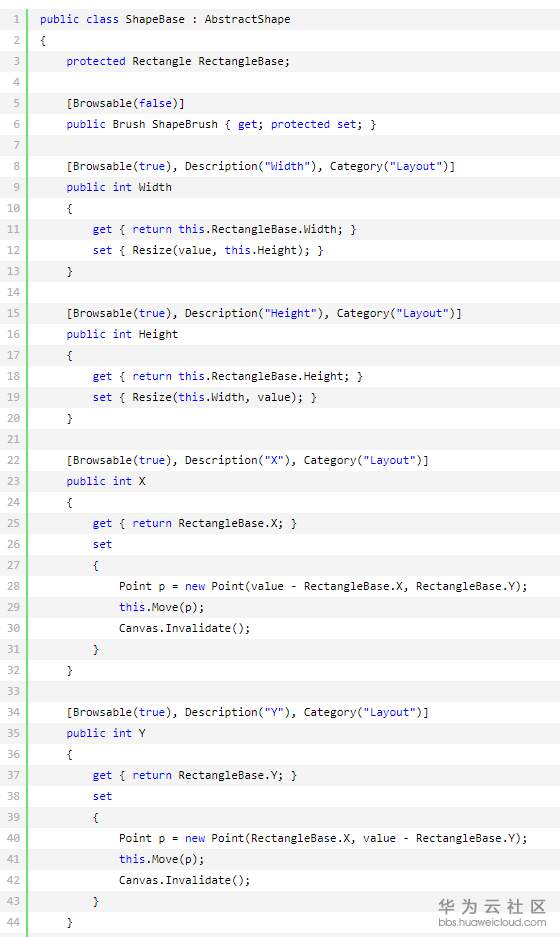The image size is (560, 937).
Task: Click the class declaration 'public class ShapeBase : AbstractShape'
Action: pos(165,19)
